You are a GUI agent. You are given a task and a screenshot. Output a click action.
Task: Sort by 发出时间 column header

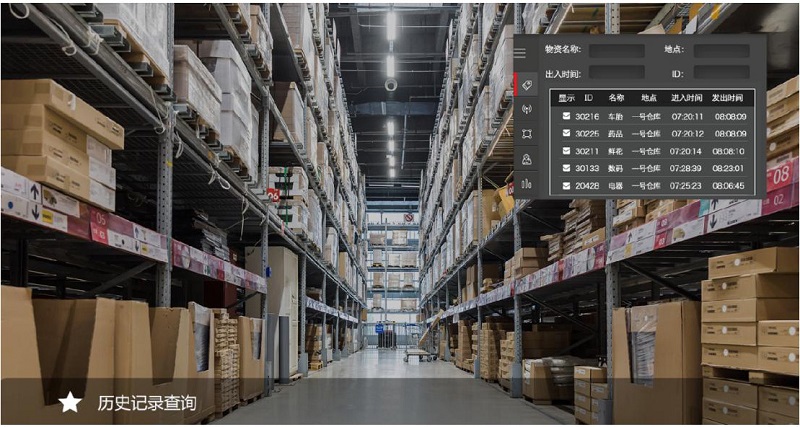pos(728,98)
